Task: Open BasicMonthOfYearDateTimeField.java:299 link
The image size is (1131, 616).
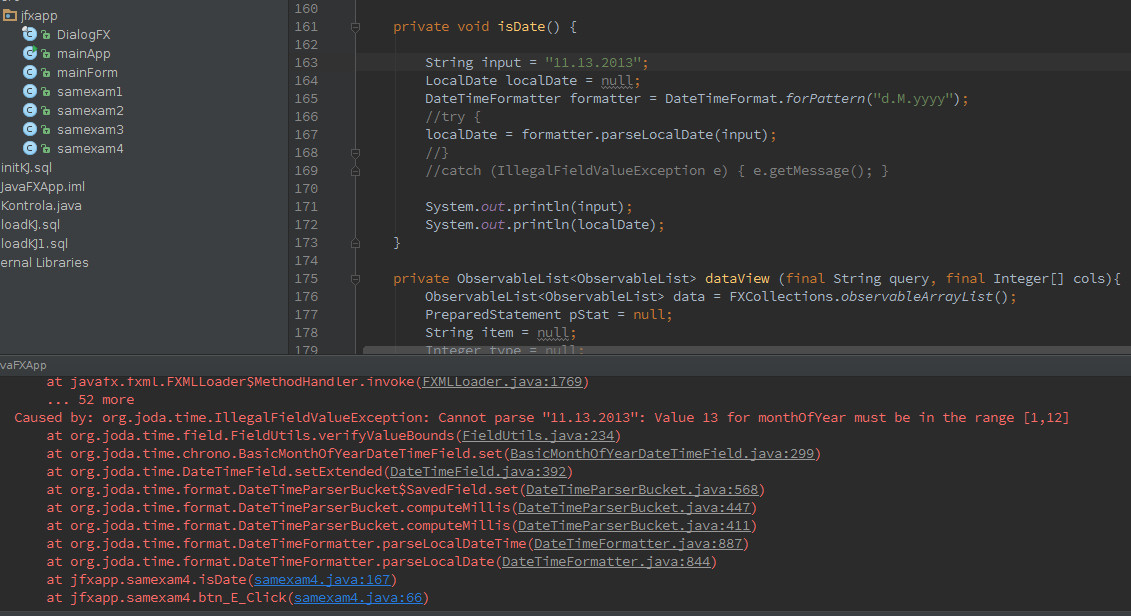Action: (x=662, y=454)
